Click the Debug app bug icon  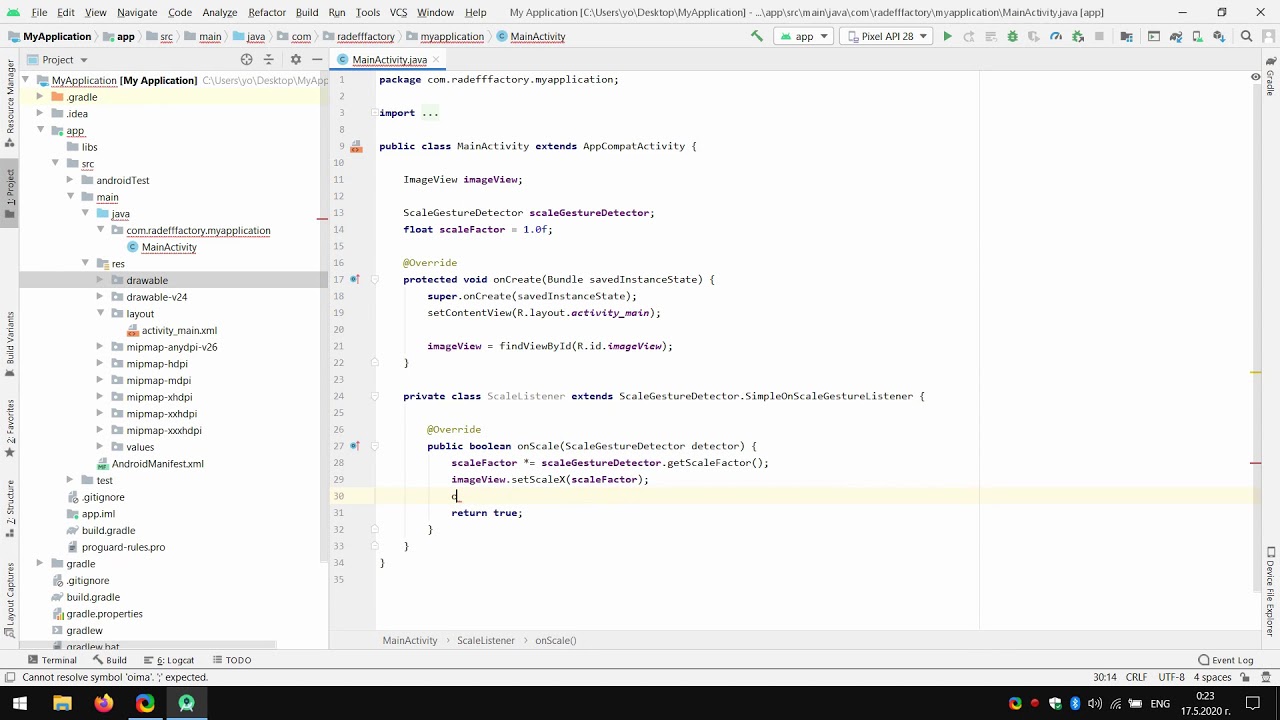(1012, 36)
